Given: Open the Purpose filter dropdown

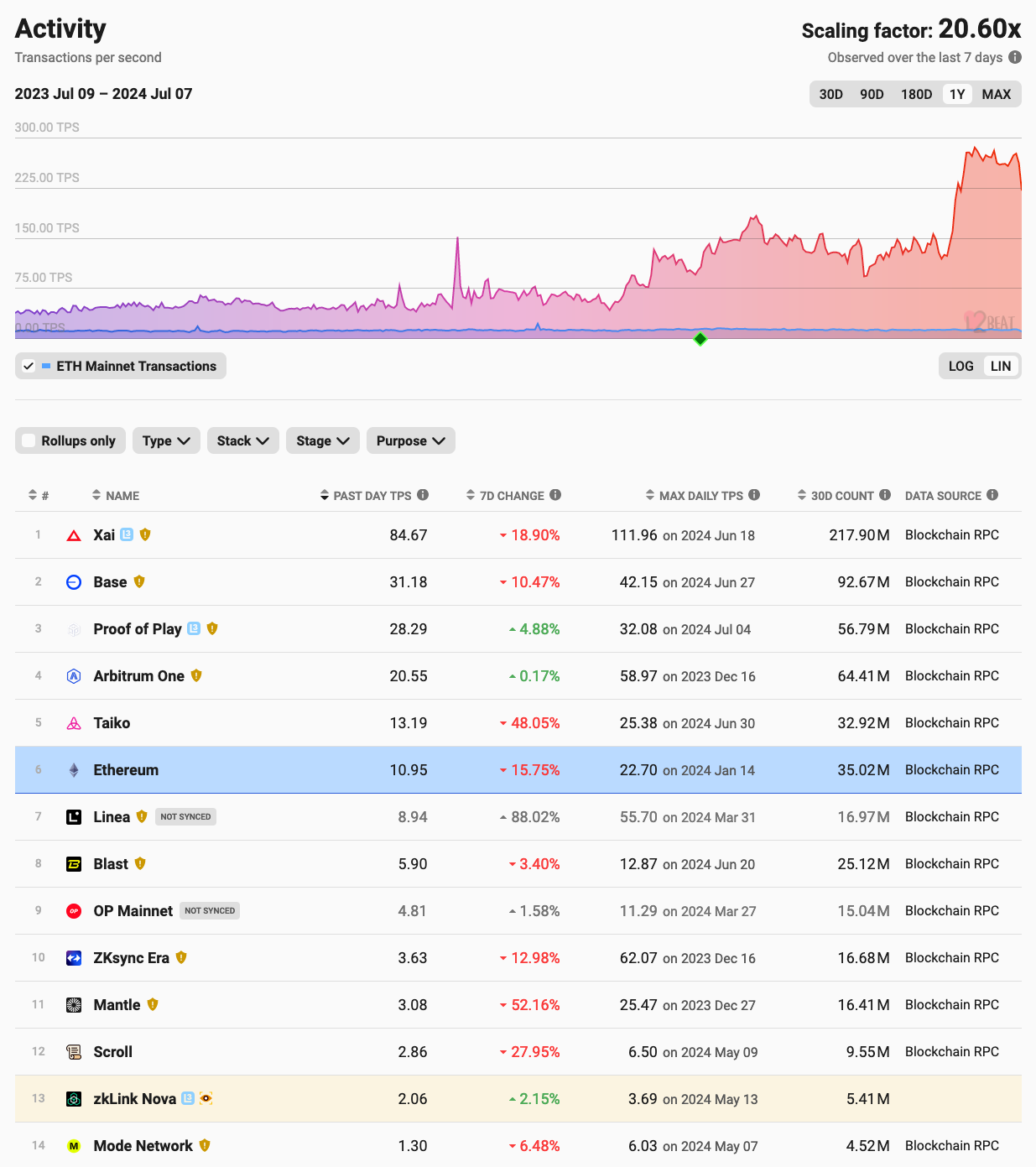Looking at the screenshot, I should click(x=411, y=440).
